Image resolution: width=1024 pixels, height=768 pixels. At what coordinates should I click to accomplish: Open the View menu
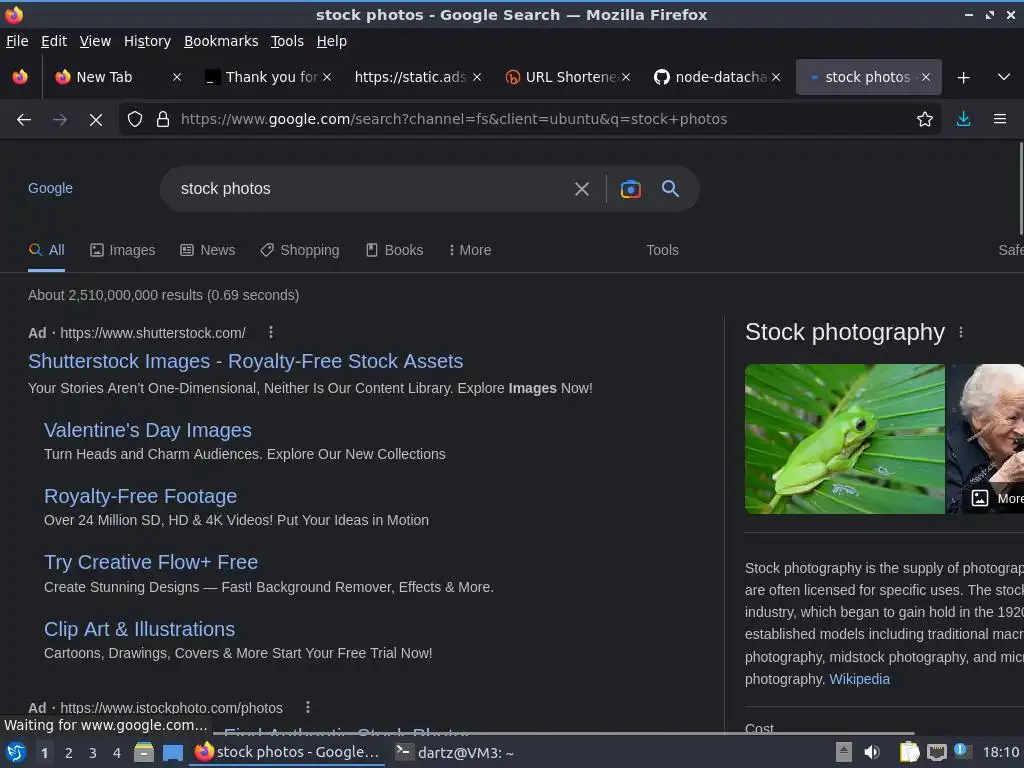95,41
